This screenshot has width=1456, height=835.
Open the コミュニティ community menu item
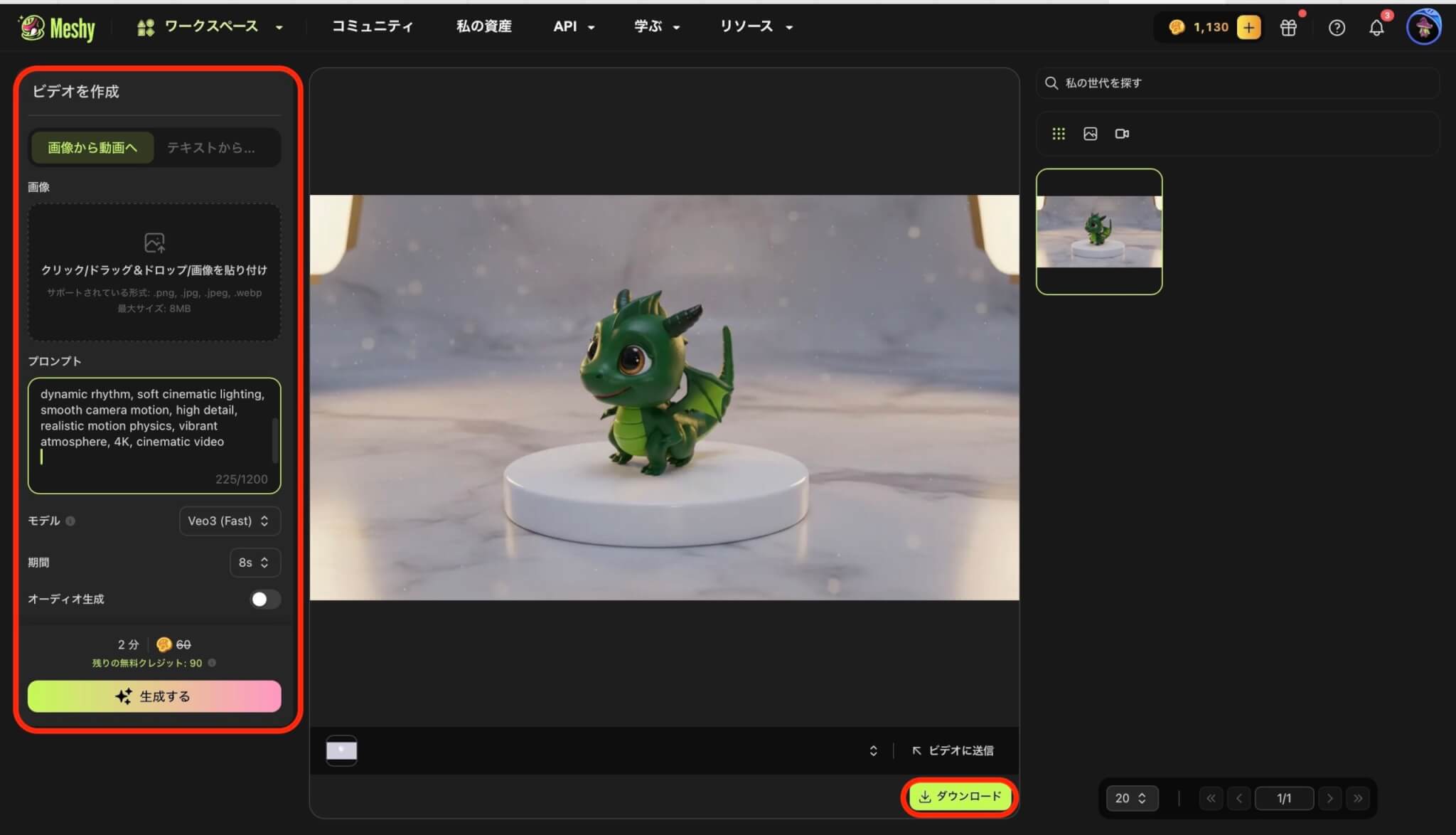pos(372,27)
